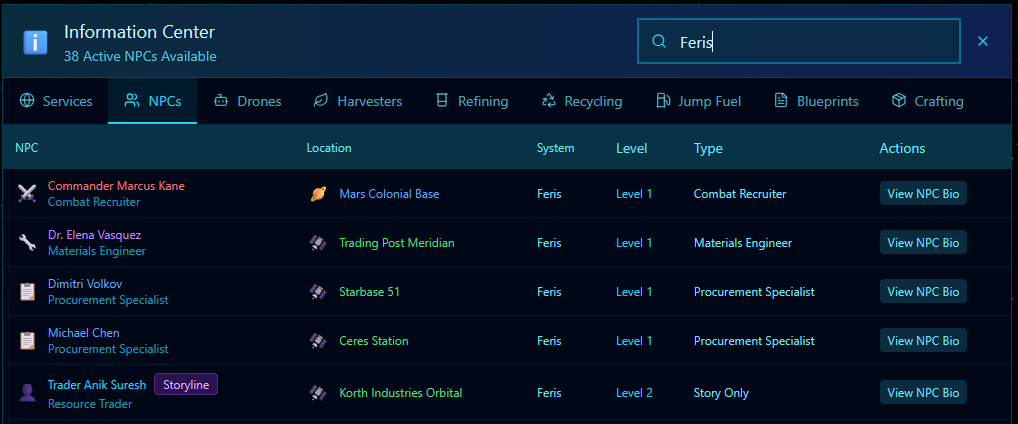Click the planet icon next to Mars Colonial Base
This screenshot has width=1018, height=424.
(318, 194)
